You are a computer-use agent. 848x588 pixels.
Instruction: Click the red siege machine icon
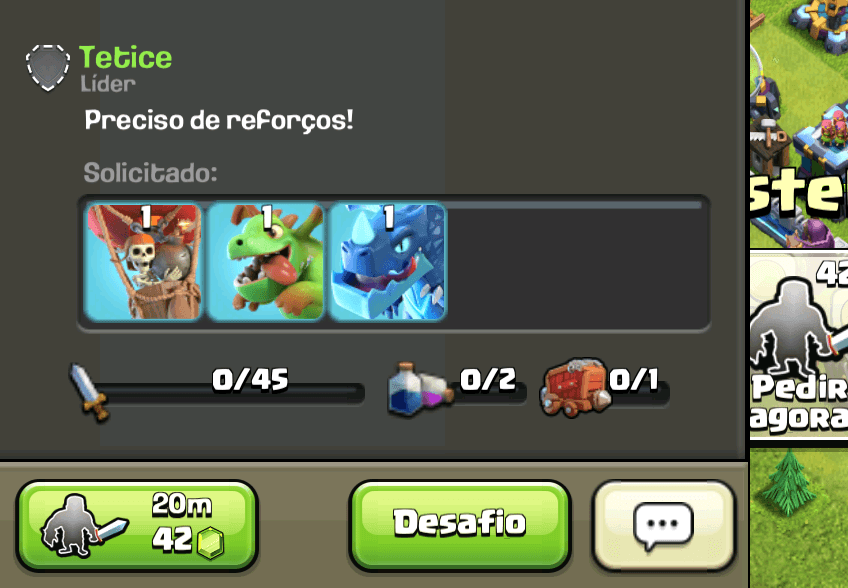574,387
